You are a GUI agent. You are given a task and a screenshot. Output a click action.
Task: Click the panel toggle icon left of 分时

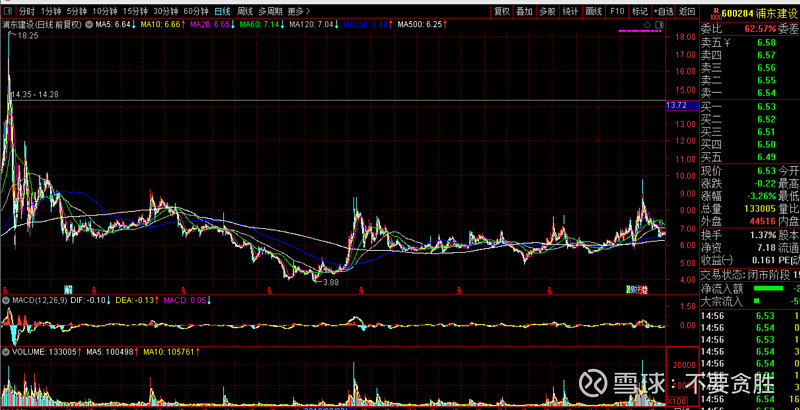coord(7,10)
